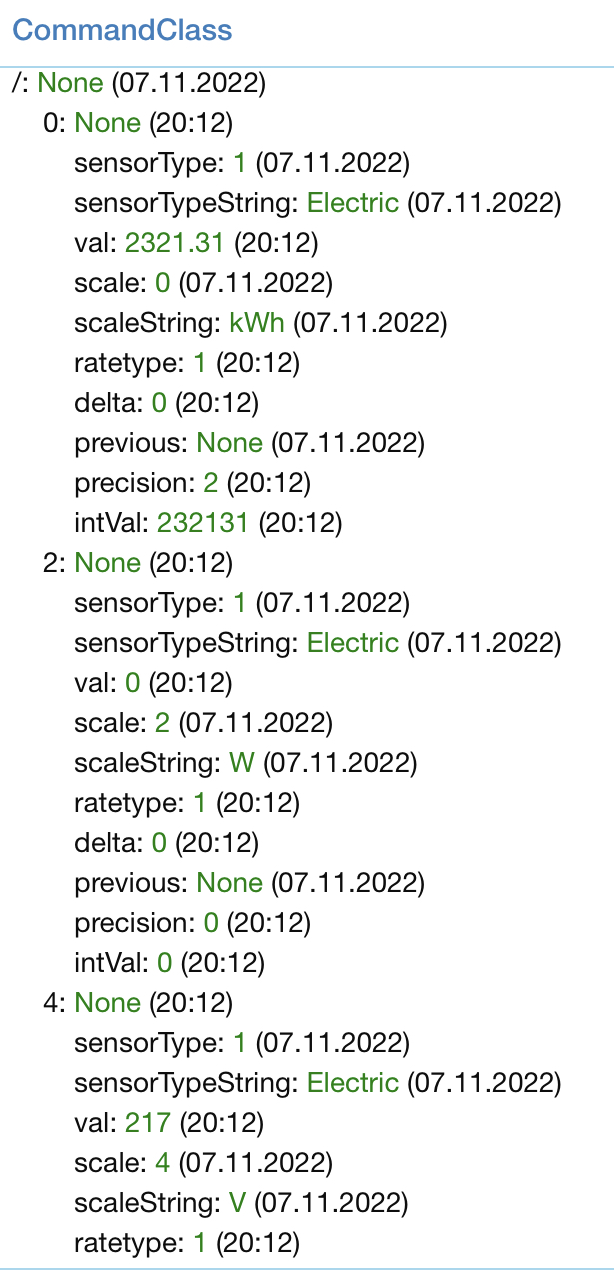Click the precision 2 row
The image size is (614, 1273).
(x=192, y=483)
